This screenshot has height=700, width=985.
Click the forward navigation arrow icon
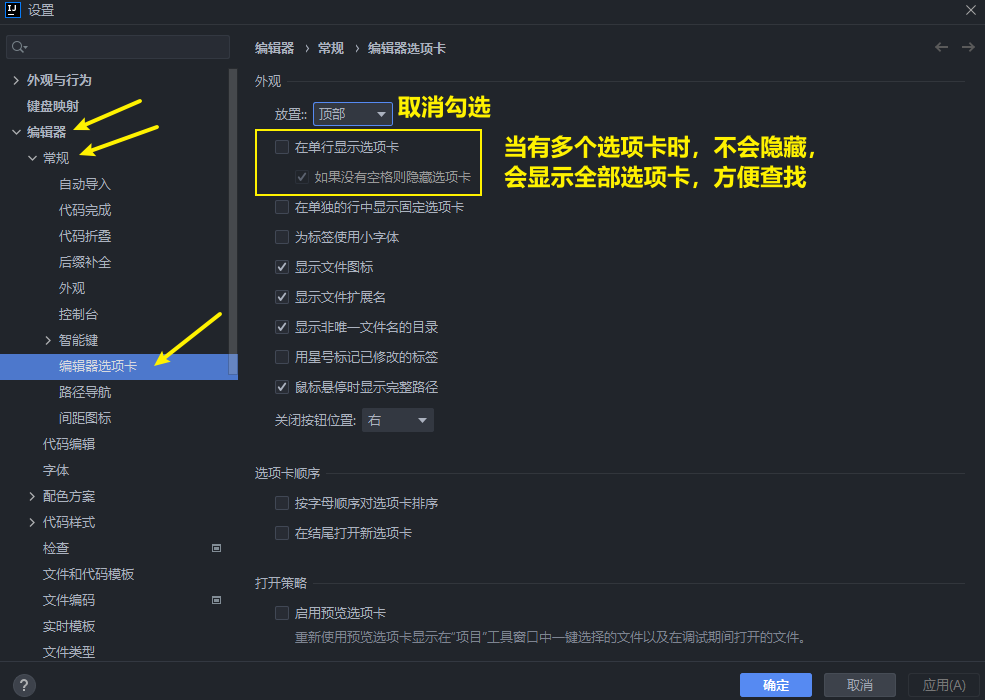[x=967, y=47]
